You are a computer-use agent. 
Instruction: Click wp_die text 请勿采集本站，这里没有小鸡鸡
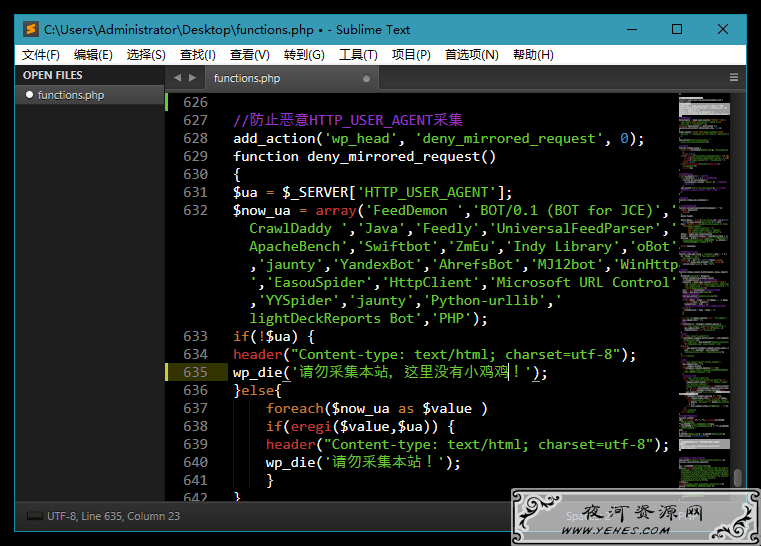[404, 372]
